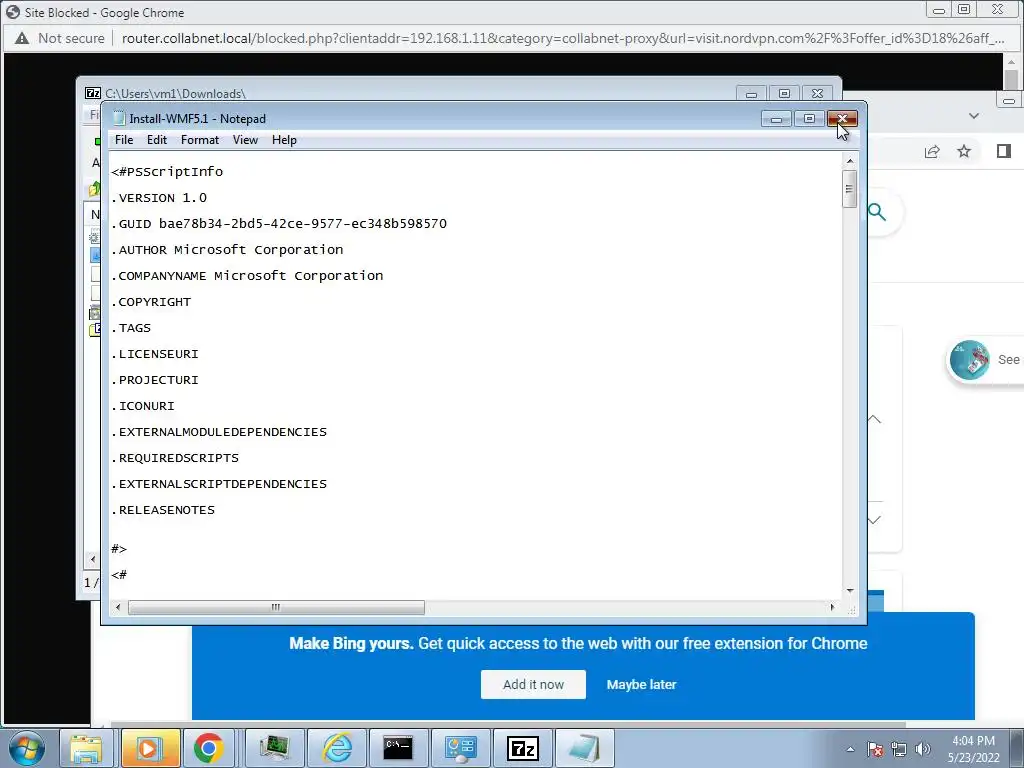Open Google Chrome from the taskbar
The image size is (1024, 768).
point(208,748)
